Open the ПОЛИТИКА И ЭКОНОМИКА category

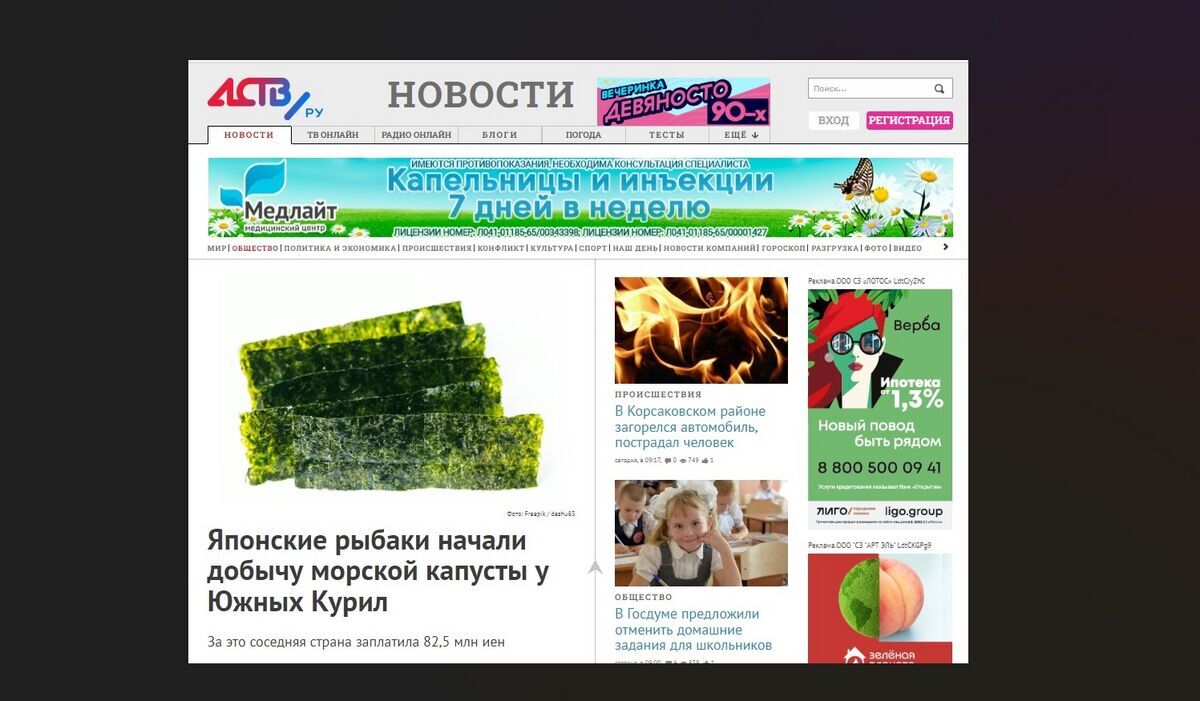340,248
